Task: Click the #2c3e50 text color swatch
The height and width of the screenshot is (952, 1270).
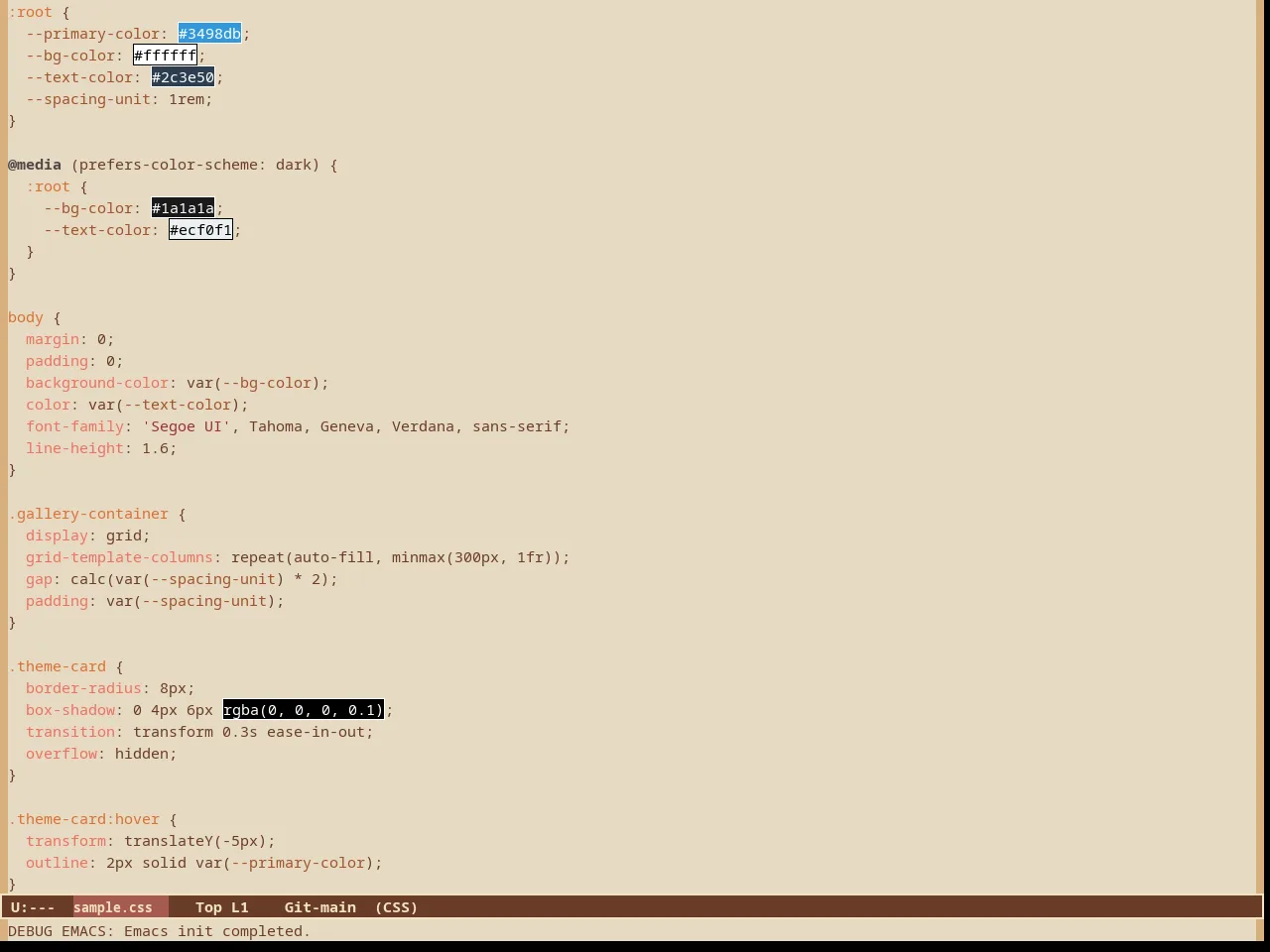Action: (x=183, y=77)
